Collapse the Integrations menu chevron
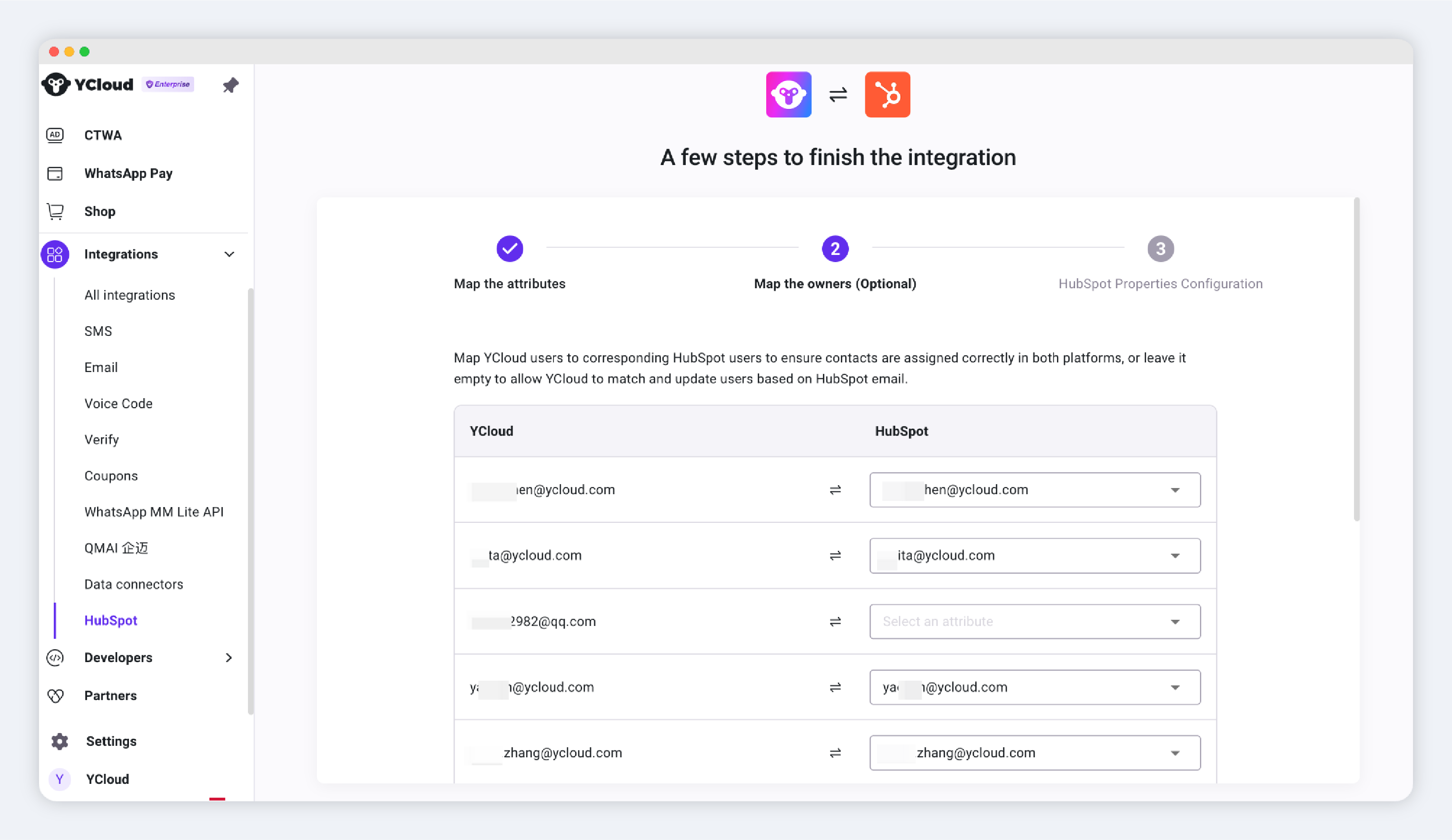 point(229,254)
